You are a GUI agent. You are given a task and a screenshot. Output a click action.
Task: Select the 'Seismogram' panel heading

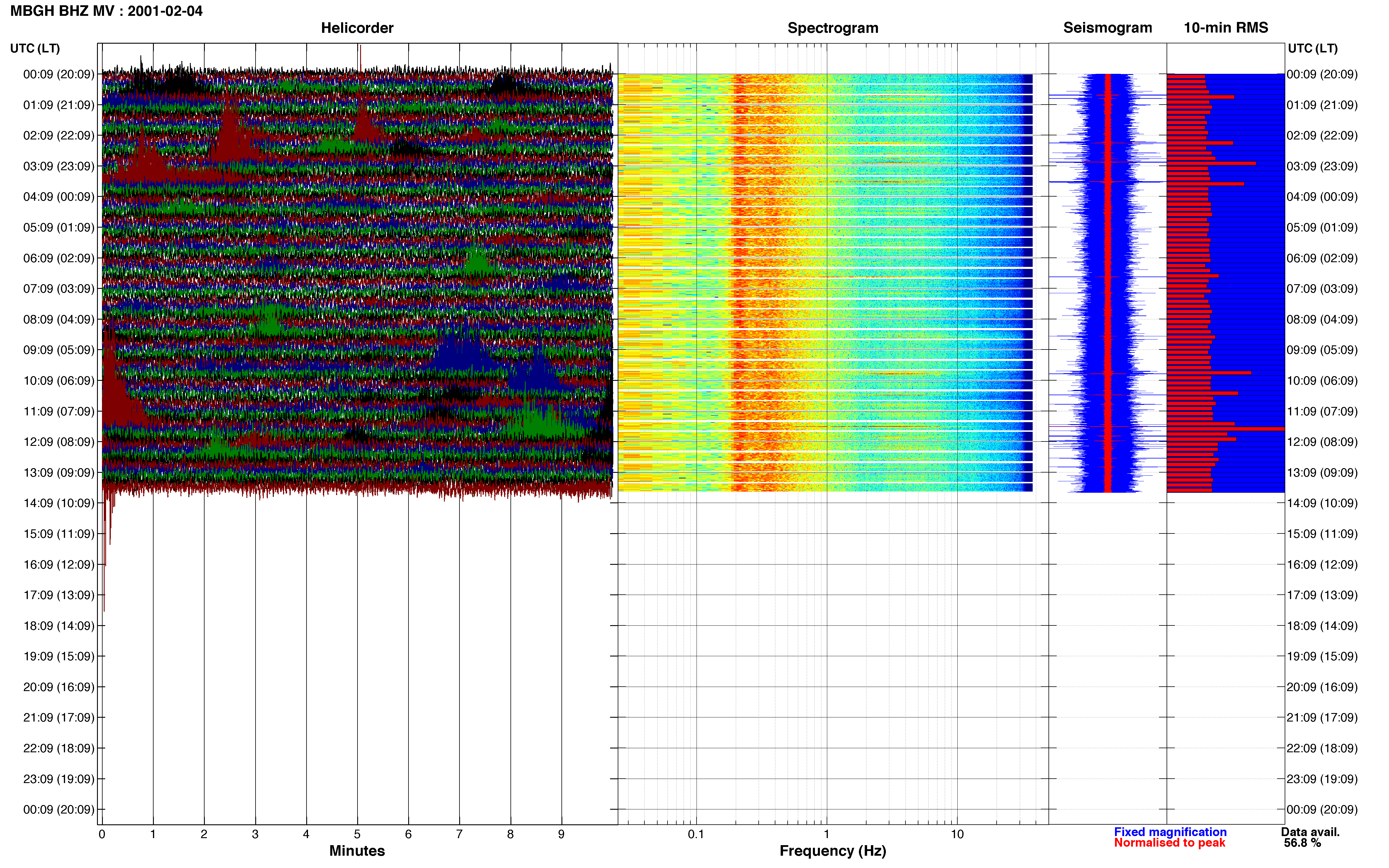[1107, 28]
